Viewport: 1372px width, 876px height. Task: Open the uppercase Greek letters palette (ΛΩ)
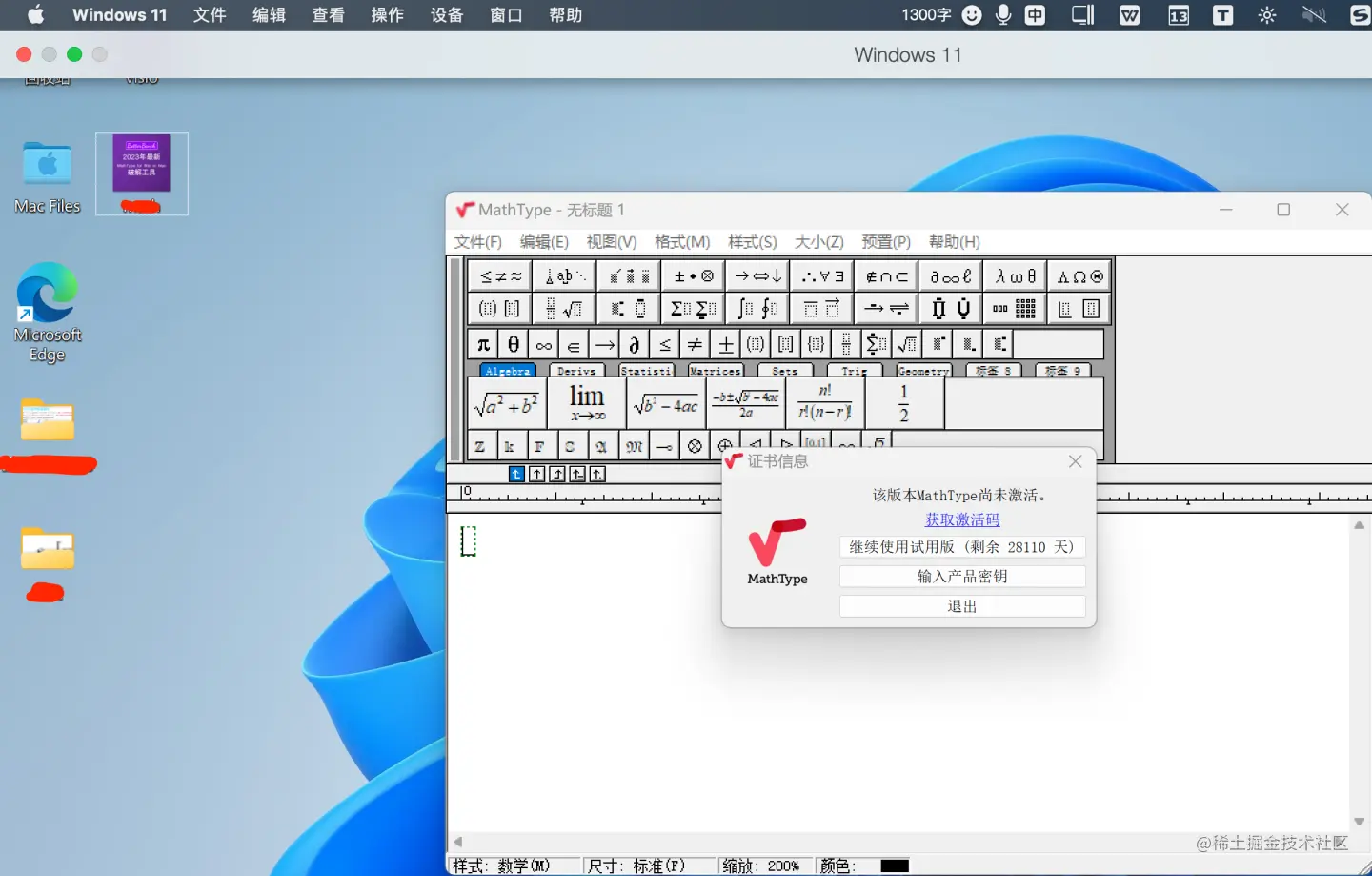click(x=1079, y=276)
